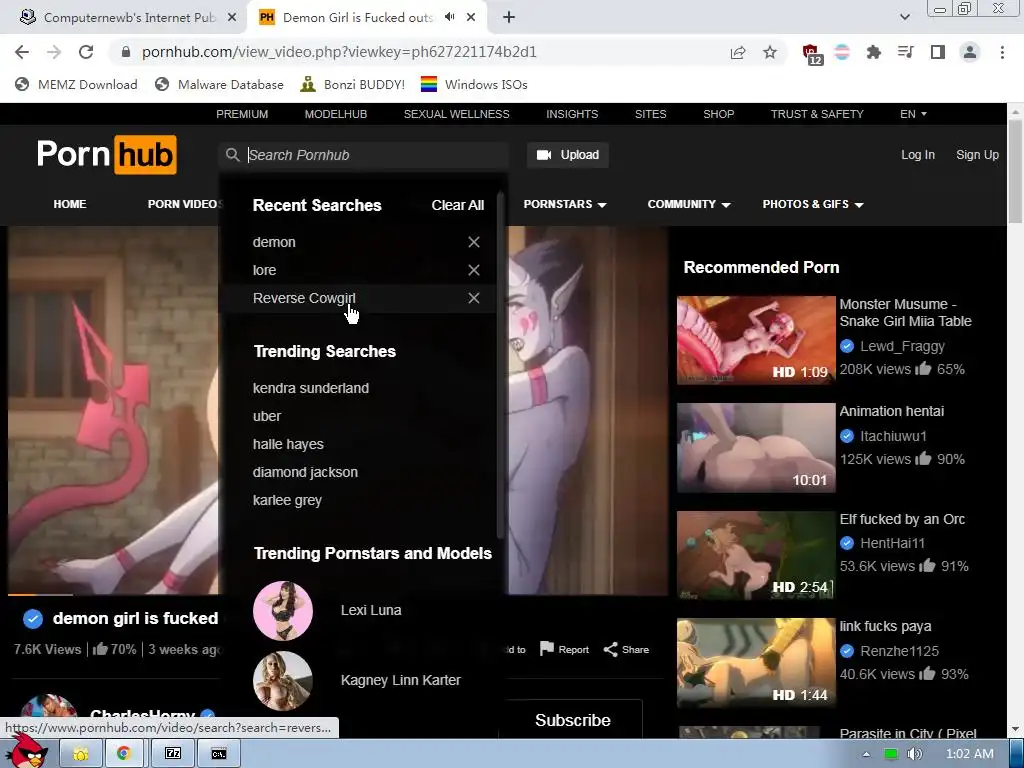Open the system tray volume icon
This screenshot has height=768, width=1024.
[915, 754]
